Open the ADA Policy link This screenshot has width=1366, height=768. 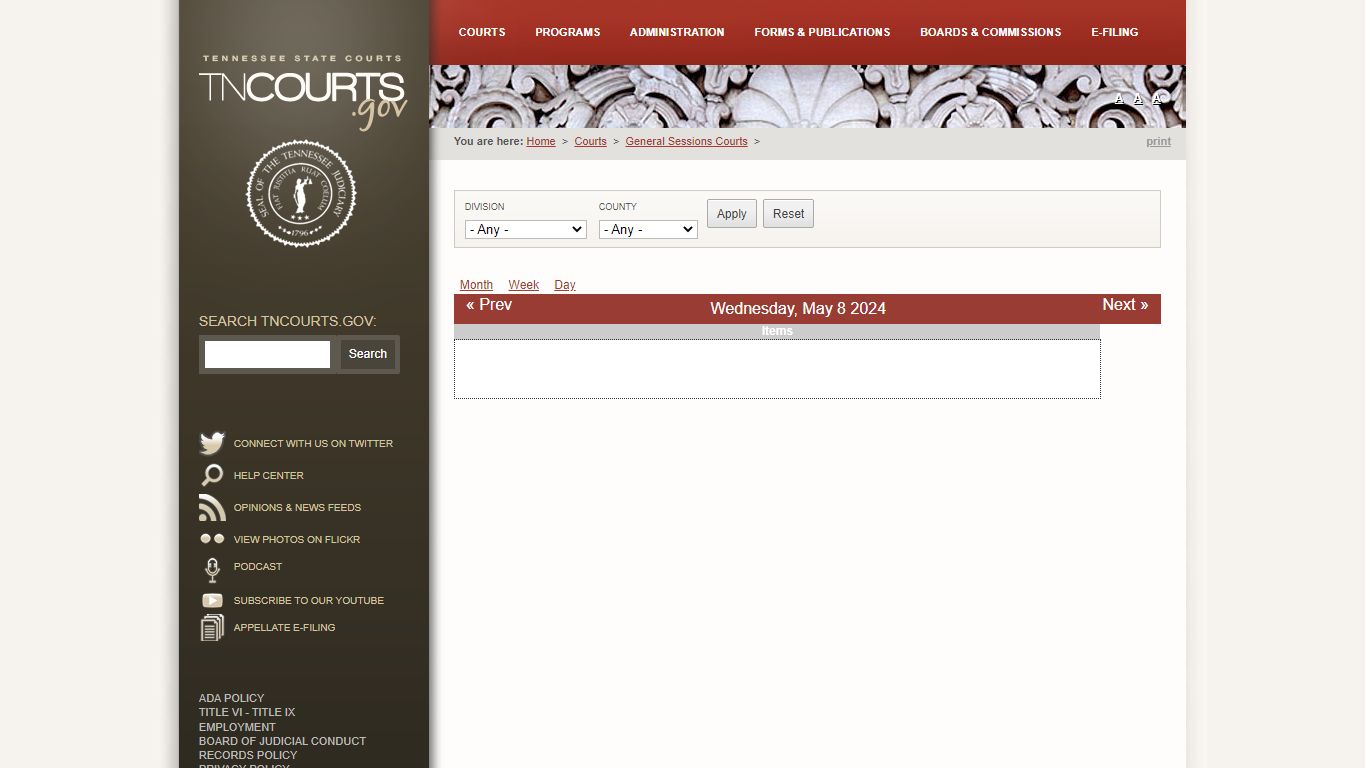(232, 698)
